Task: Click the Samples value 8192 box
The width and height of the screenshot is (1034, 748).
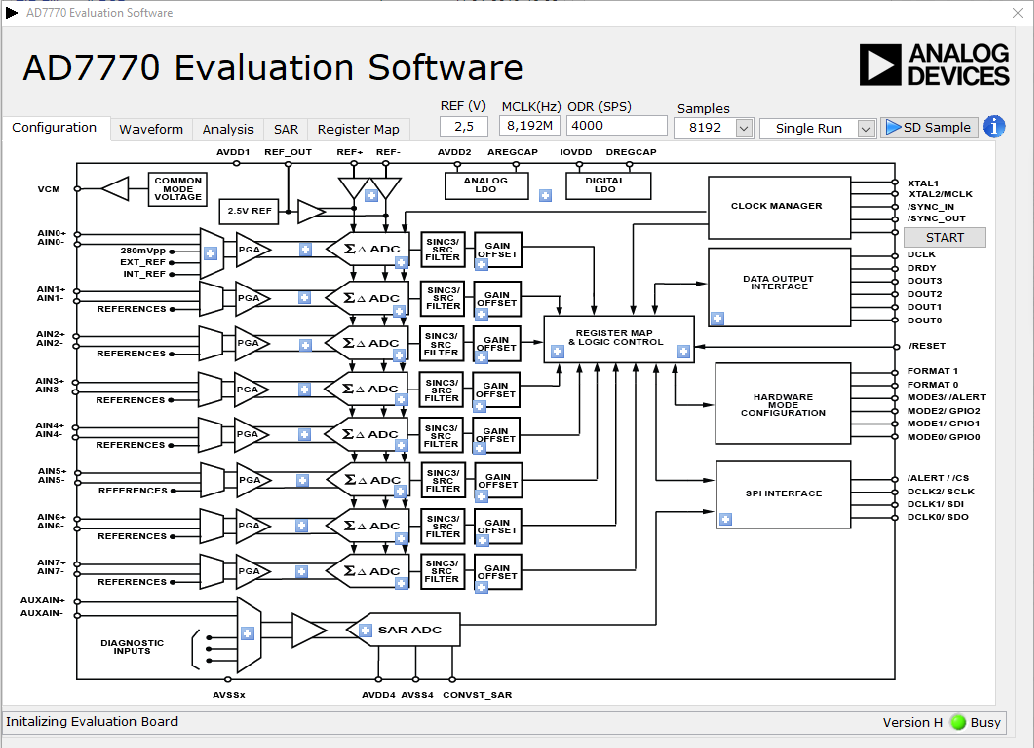Action: (x=705, y=128)
